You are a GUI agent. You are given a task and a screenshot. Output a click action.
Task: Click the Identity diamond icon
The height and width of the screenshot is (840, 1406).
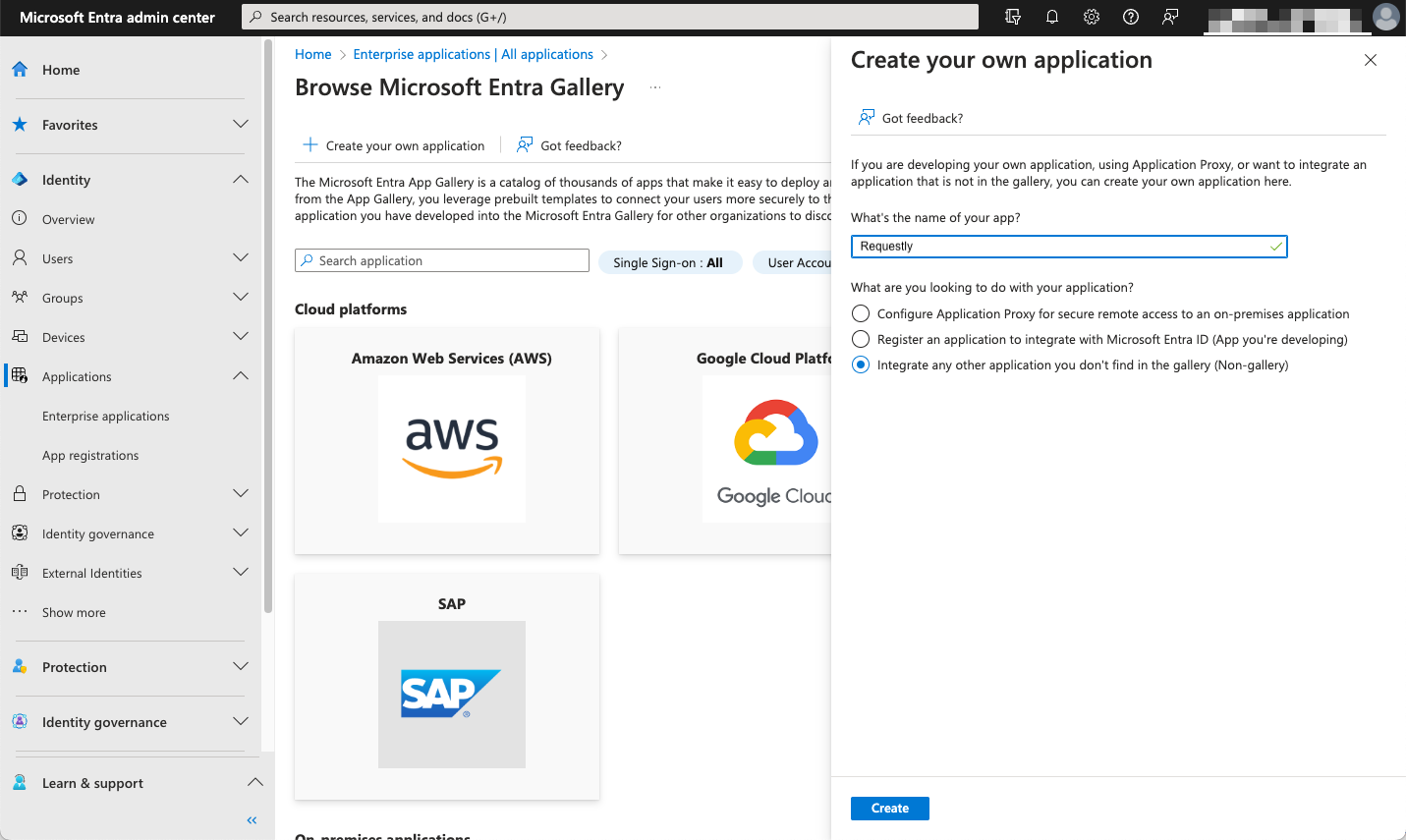click(20, 180)
